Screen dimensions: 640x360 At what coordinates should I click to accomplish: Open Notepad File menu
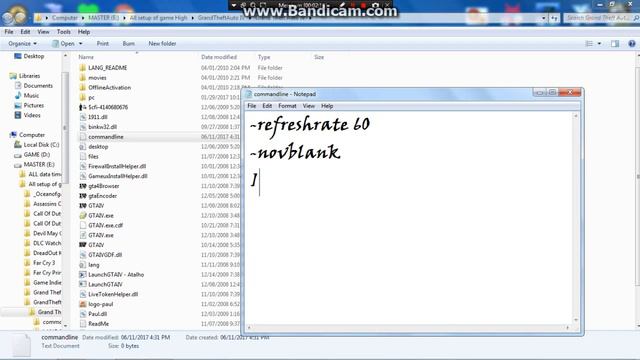point(252,106)
